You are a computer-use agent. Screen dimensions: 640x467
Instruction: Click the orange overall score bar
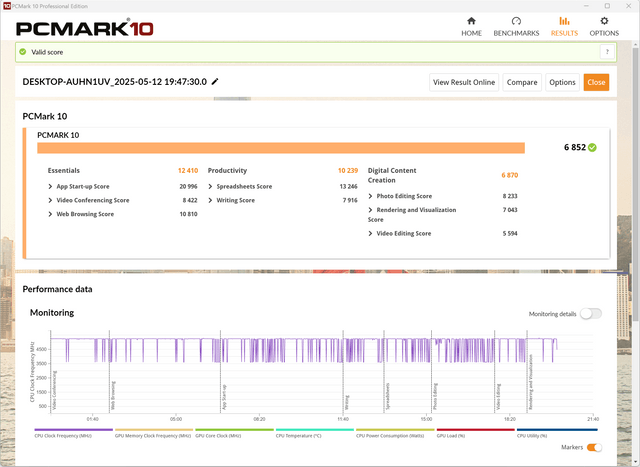click(281, 148)
